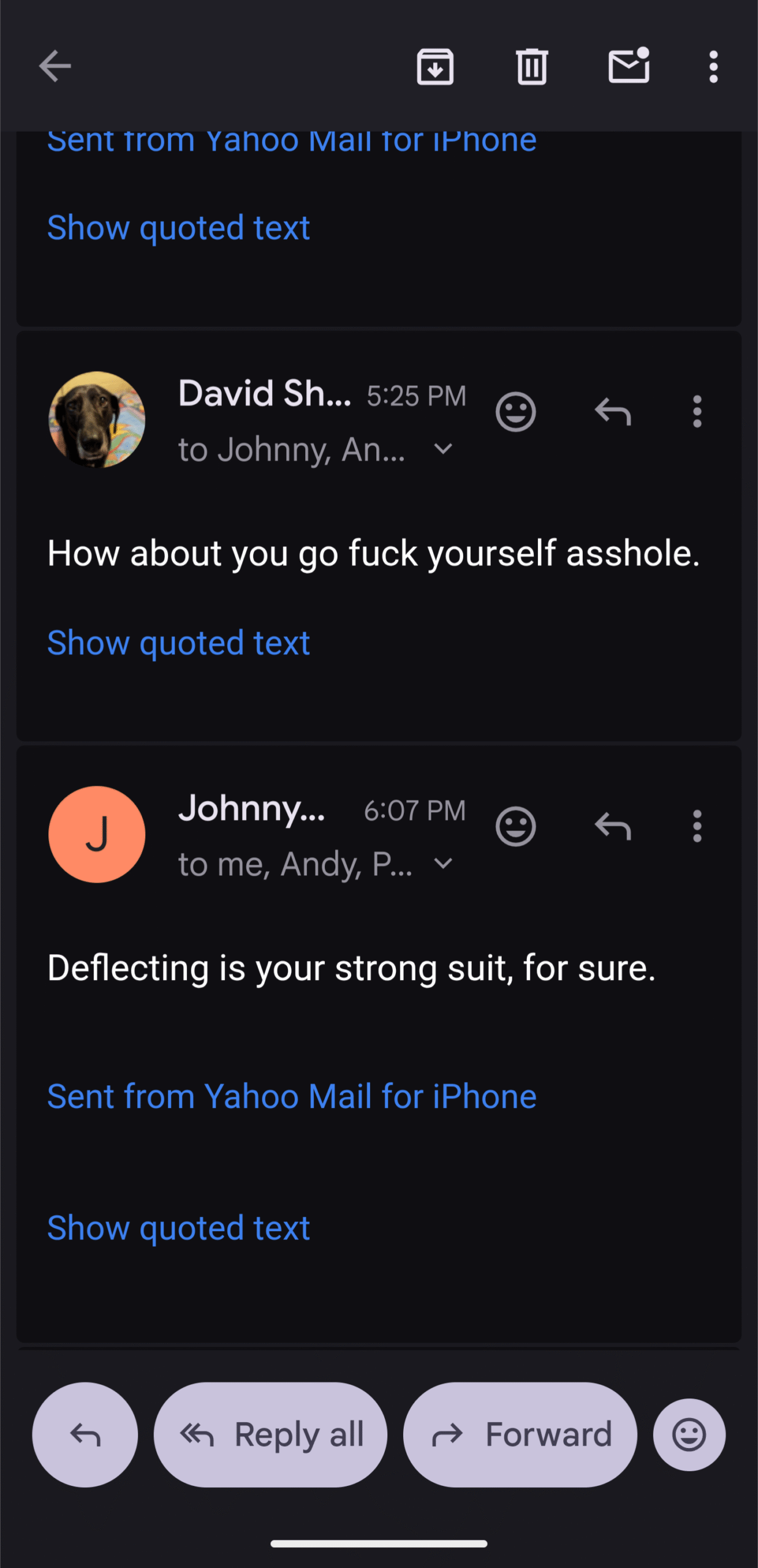Tap the bottom-left reply button
Image resolution: width=758 pixels, height=1568 pixels.
click(85, 1434)
